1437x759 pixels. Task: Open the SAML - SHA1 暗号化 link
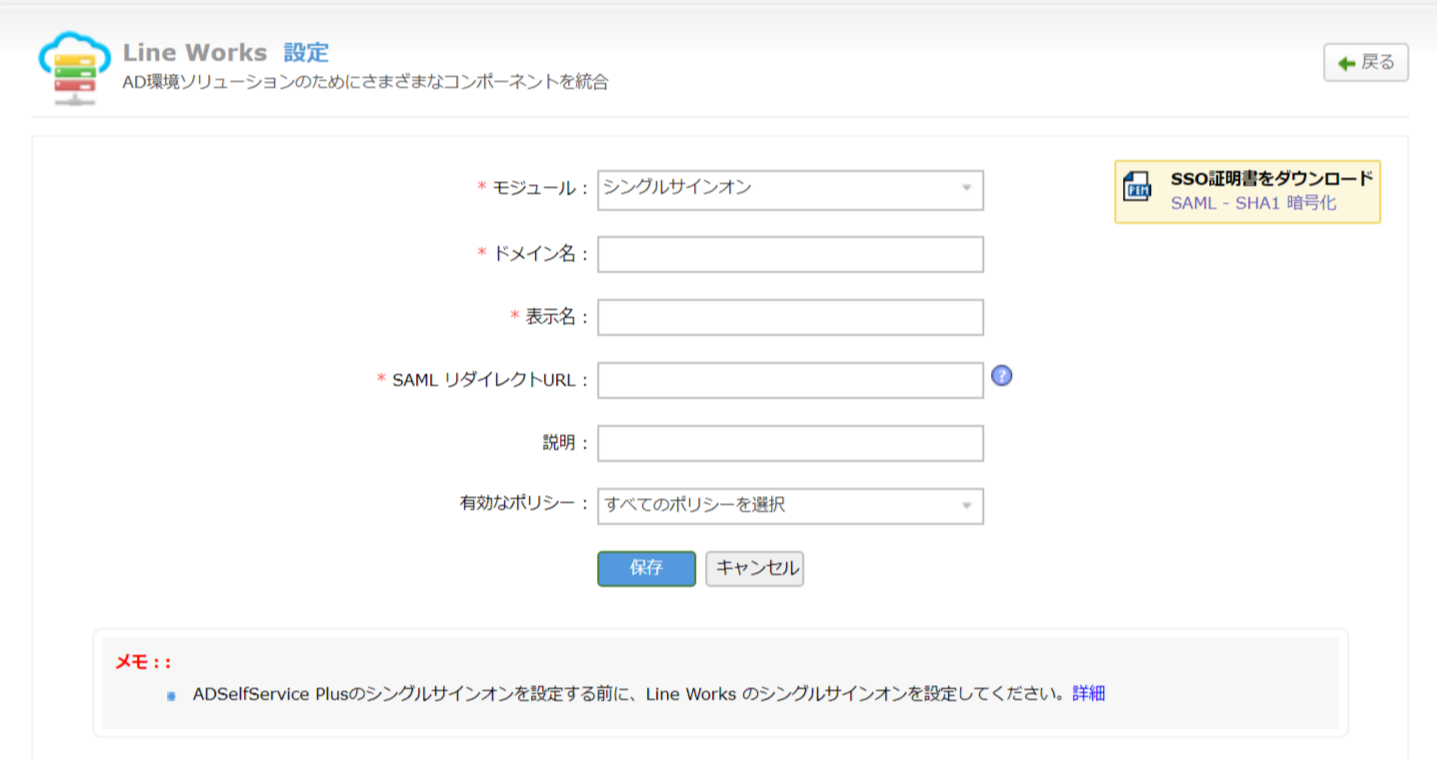(1253, 203)
